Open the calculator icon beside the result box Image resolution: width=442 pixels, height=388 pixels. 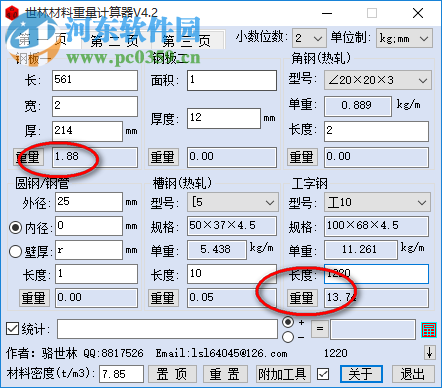tap(429, 330)
